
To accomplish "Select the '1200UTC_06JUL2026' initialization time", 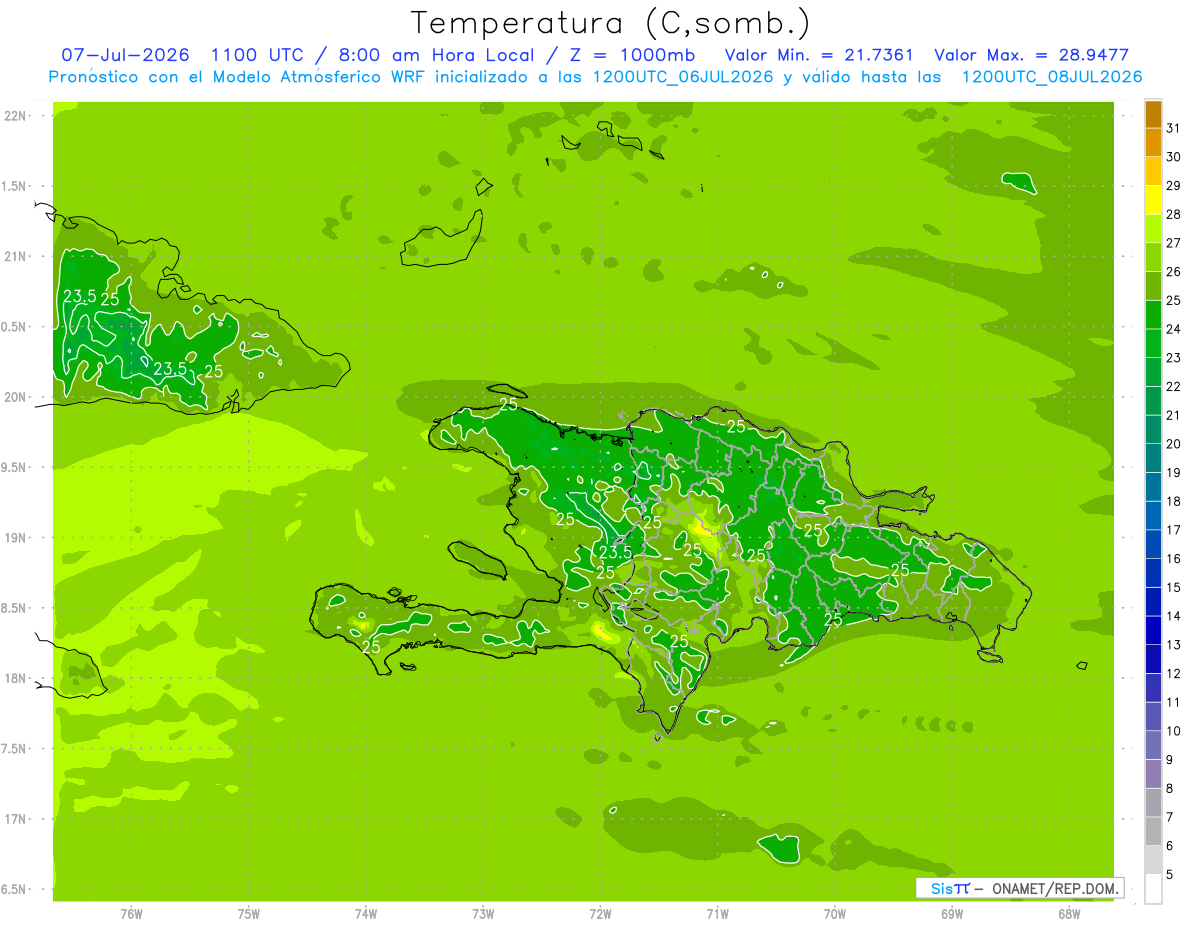I will coord(683,77).
